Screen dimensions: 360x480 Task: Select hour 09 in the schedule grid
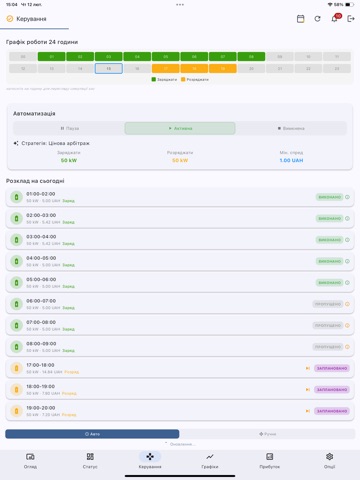coord(280,57)
